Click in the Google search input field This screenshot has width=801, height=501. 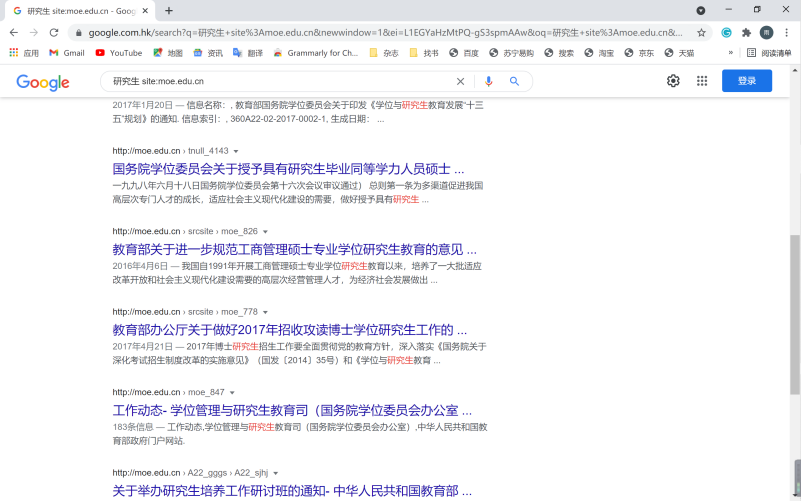[281, 81]
